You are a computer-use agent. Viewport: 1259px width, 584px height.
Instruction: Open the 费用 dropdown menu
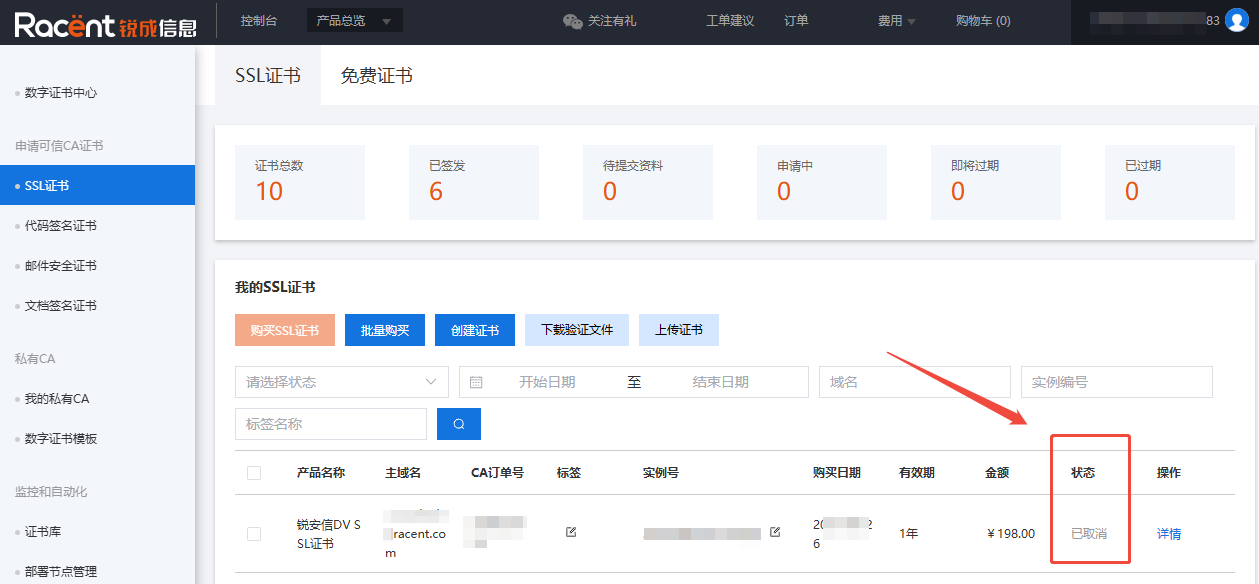(896, 21)
